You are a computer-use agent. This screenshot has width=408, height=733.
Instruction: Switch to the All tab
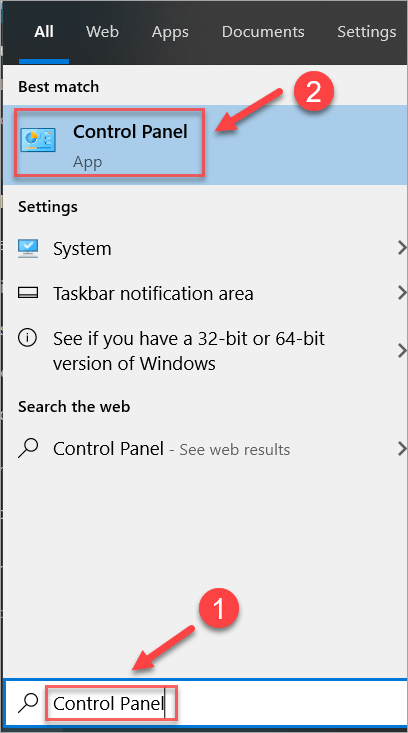coord(44,32)
